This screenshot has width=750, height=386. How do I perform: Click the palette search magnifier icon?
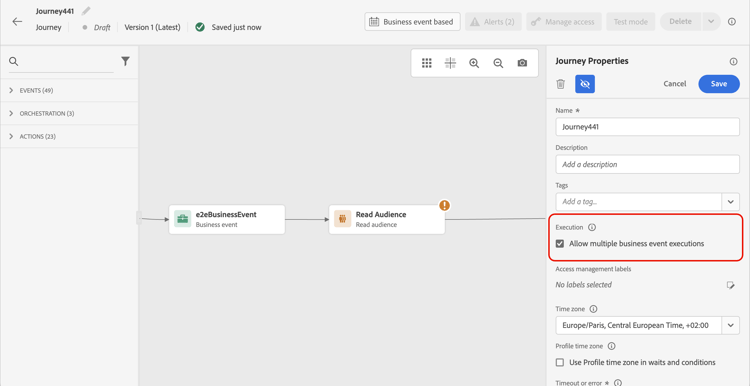pos(14,61)
